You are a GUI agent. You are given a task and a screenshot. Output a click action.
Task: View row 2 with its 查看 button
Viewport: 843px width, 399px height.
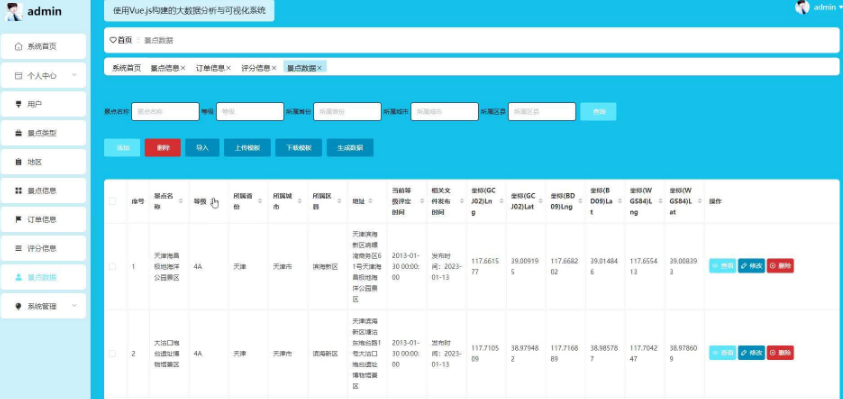[723, 353]
